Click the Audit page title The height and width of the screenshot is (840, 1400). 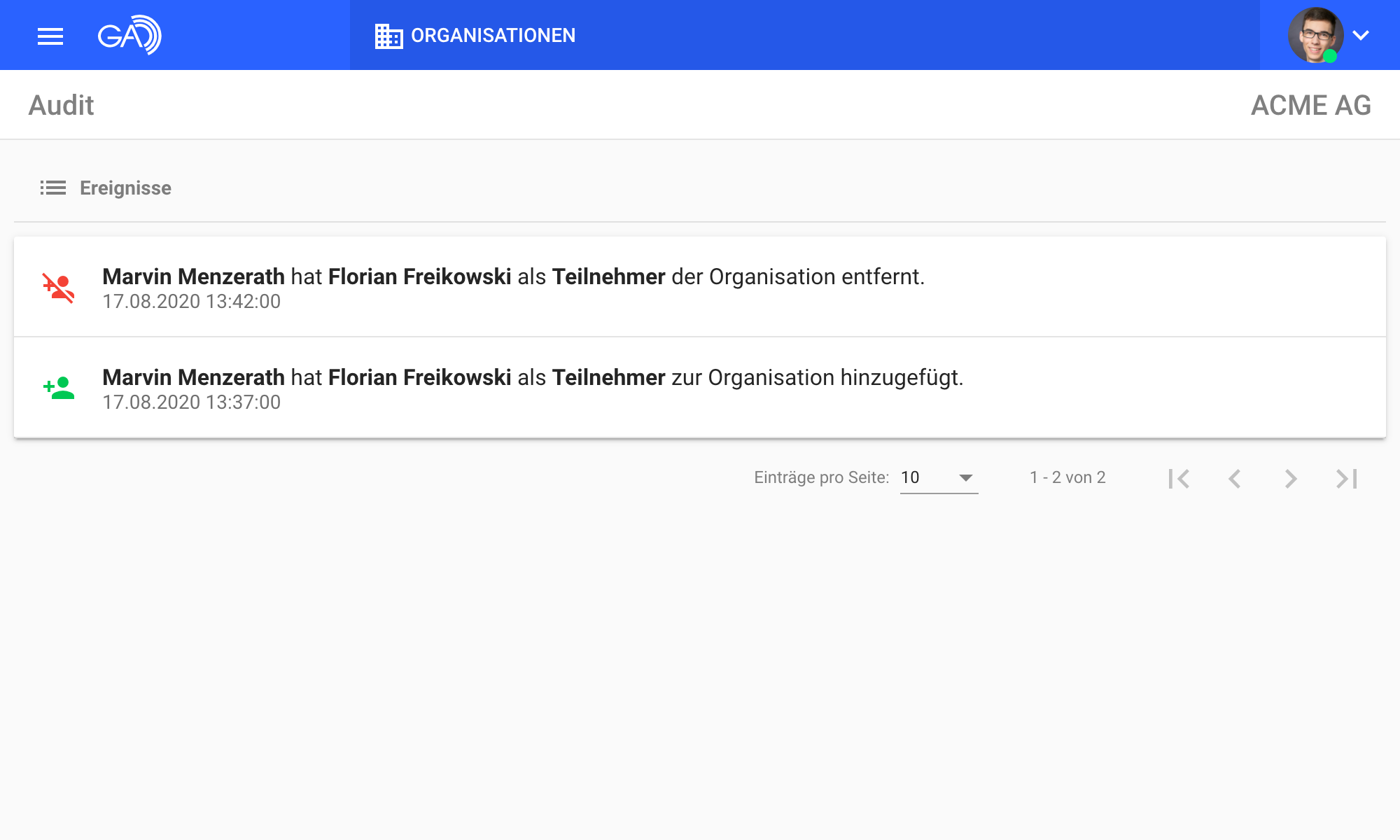point(61,105)
